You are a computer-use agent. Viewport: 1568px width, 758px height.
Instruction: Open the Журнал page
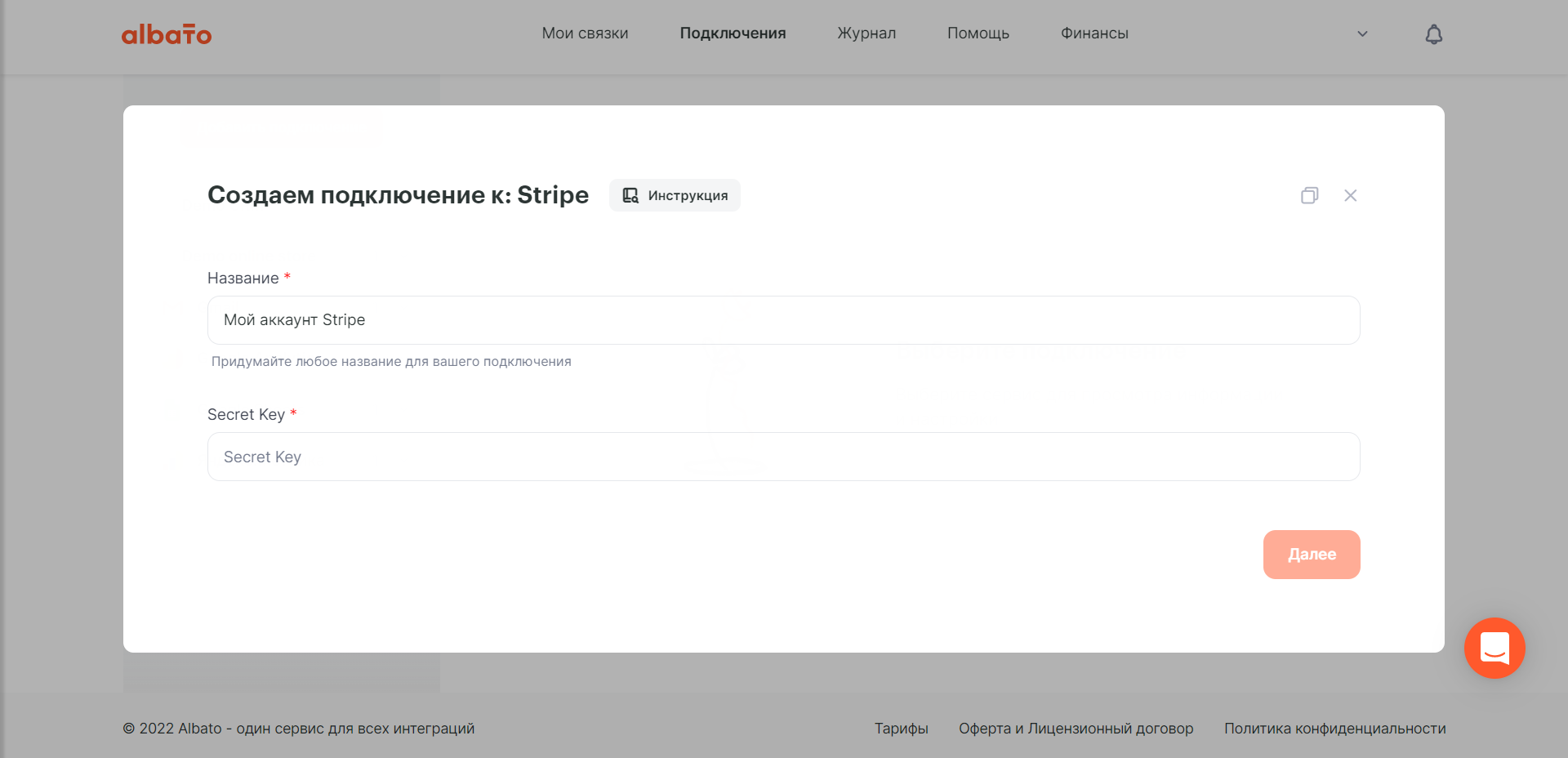point(866,33)
